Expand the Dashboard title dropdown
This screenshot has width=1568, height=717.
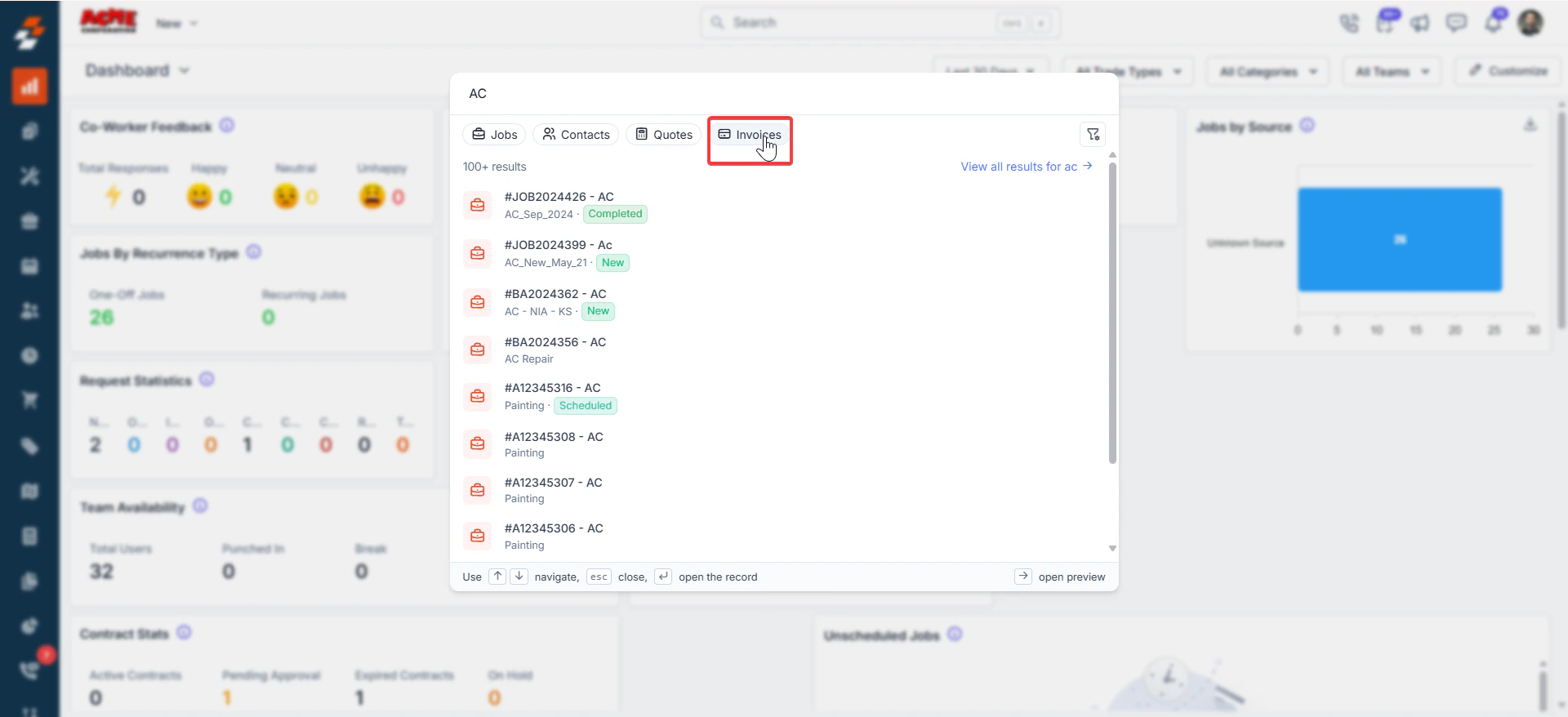[x=137, y=70]
